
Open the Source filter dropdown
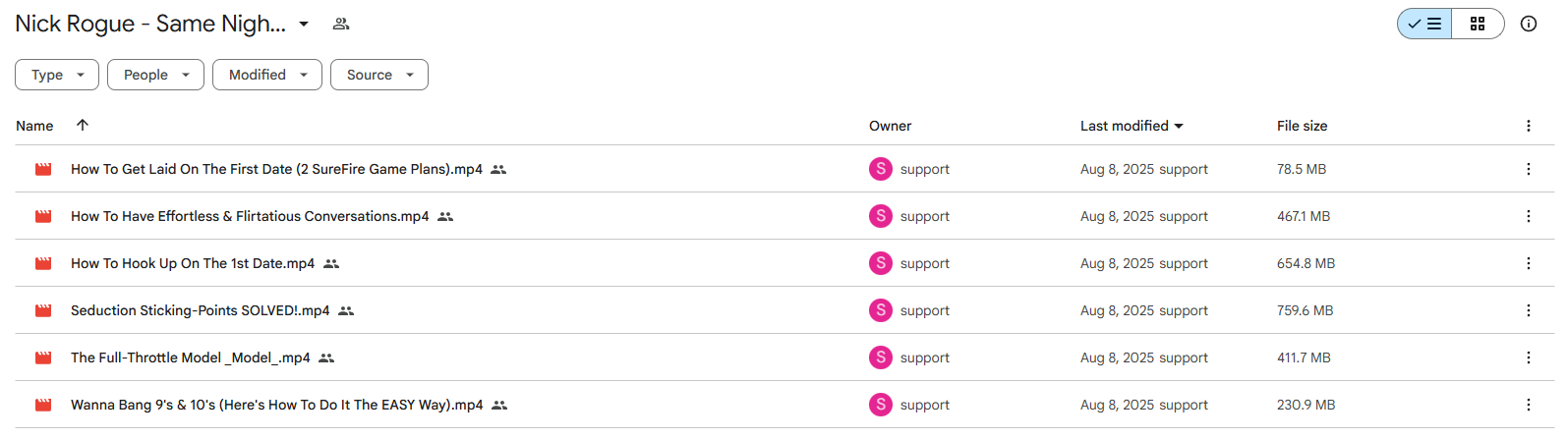coord(379,75)
